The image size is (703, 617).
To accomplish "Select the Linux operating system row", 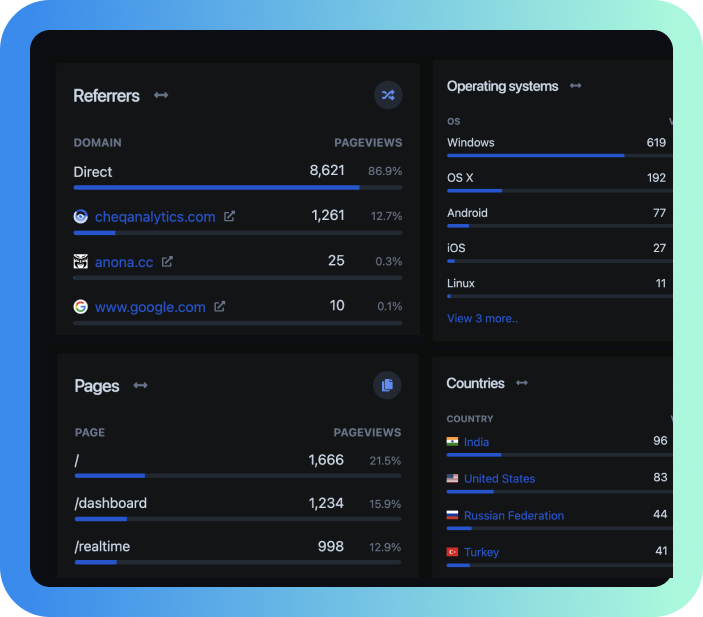I will 560,287.
